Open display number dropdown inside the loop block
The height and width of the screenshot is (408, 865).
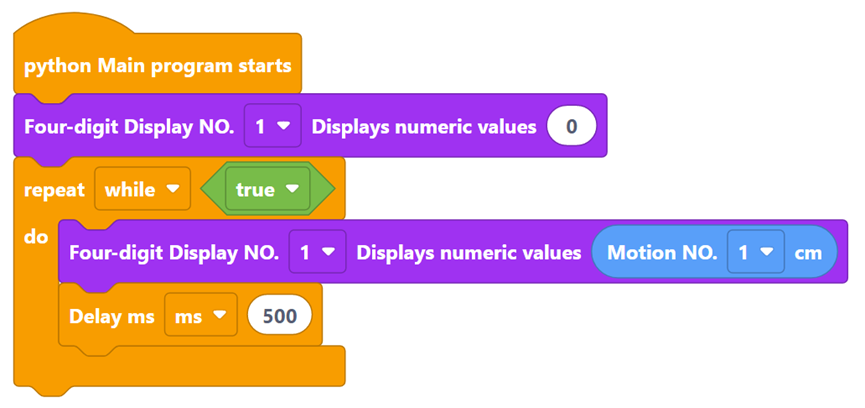pos(317,252)
